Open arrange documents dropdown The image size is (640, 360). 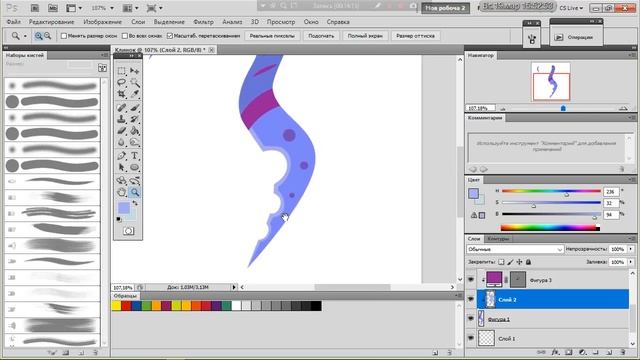[131, 8]
